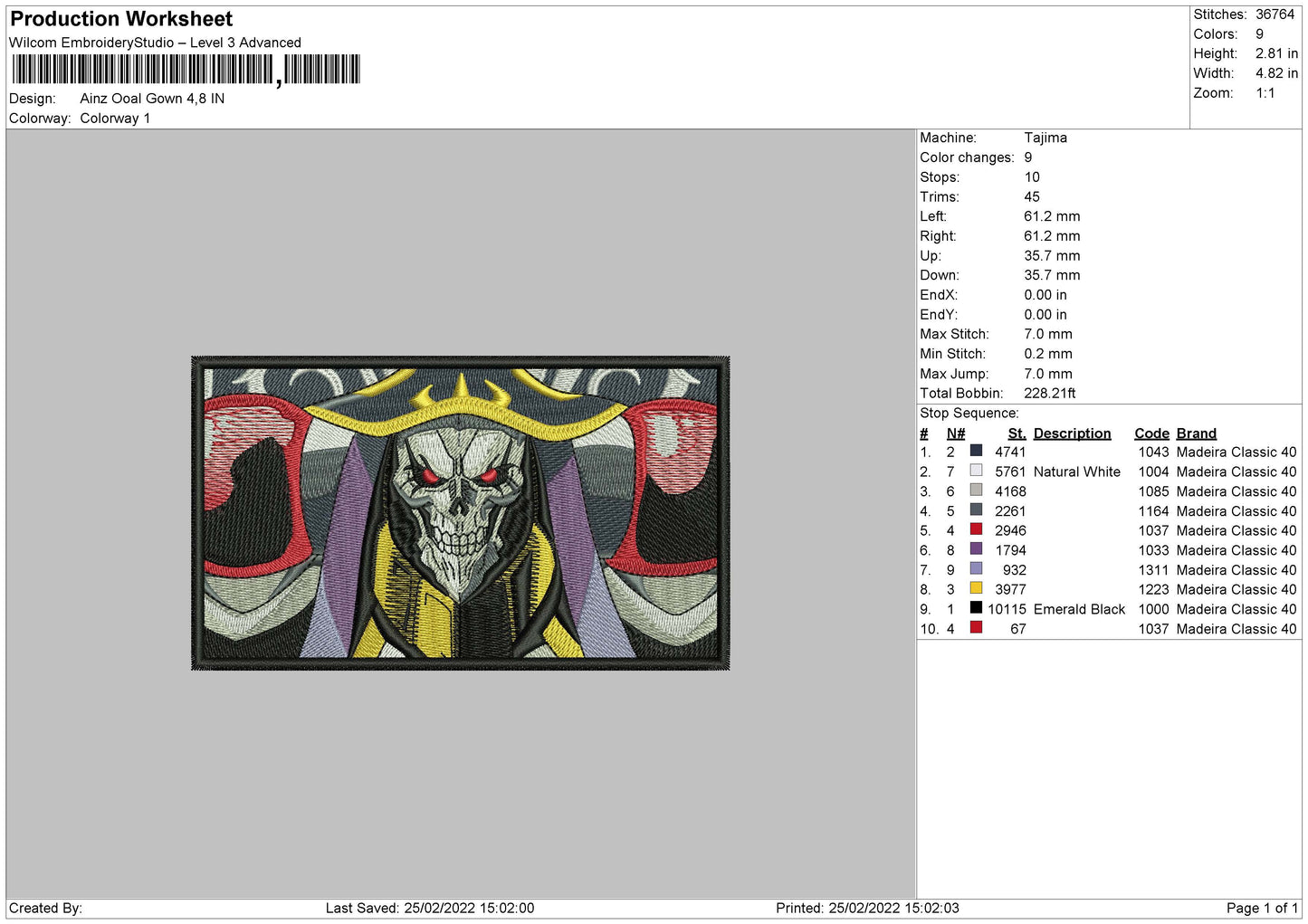Image resolution: width=1308 pixels, height=924 pixels.
Task: Click the barcode under the software name
Action: [186, 70]
